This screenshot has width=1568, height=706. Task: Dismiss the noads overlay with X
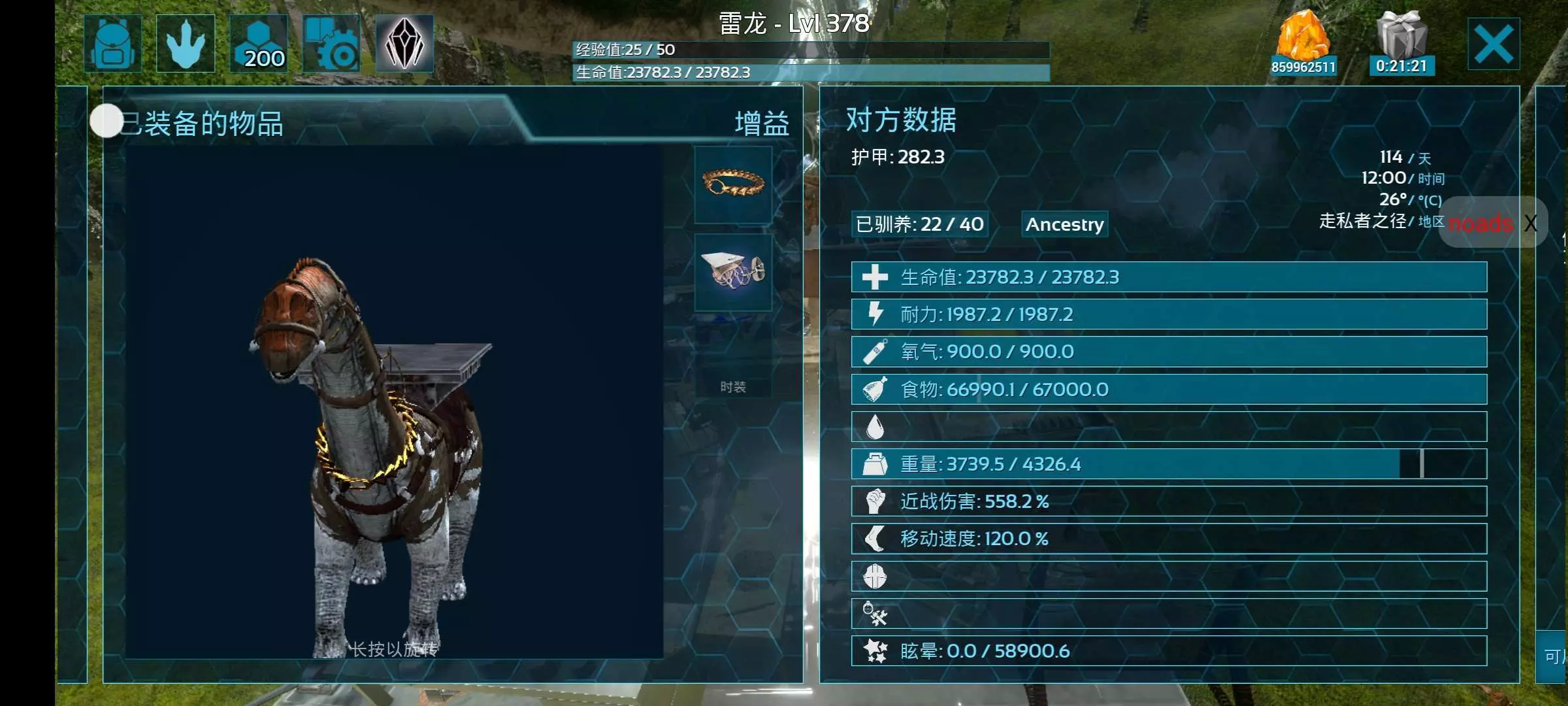pos(1531,223)
